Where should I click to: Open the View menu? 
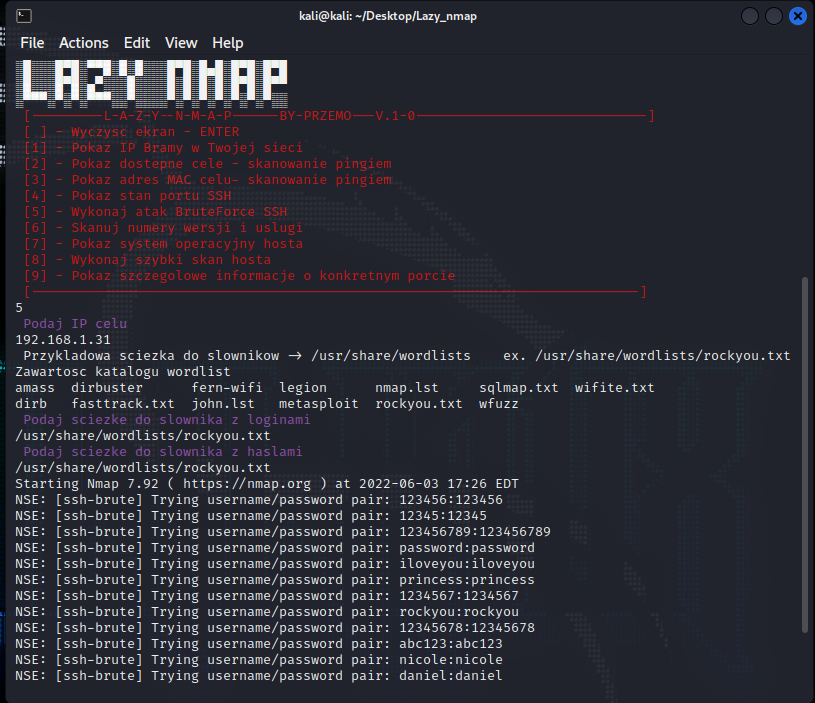tap(181, 43)
